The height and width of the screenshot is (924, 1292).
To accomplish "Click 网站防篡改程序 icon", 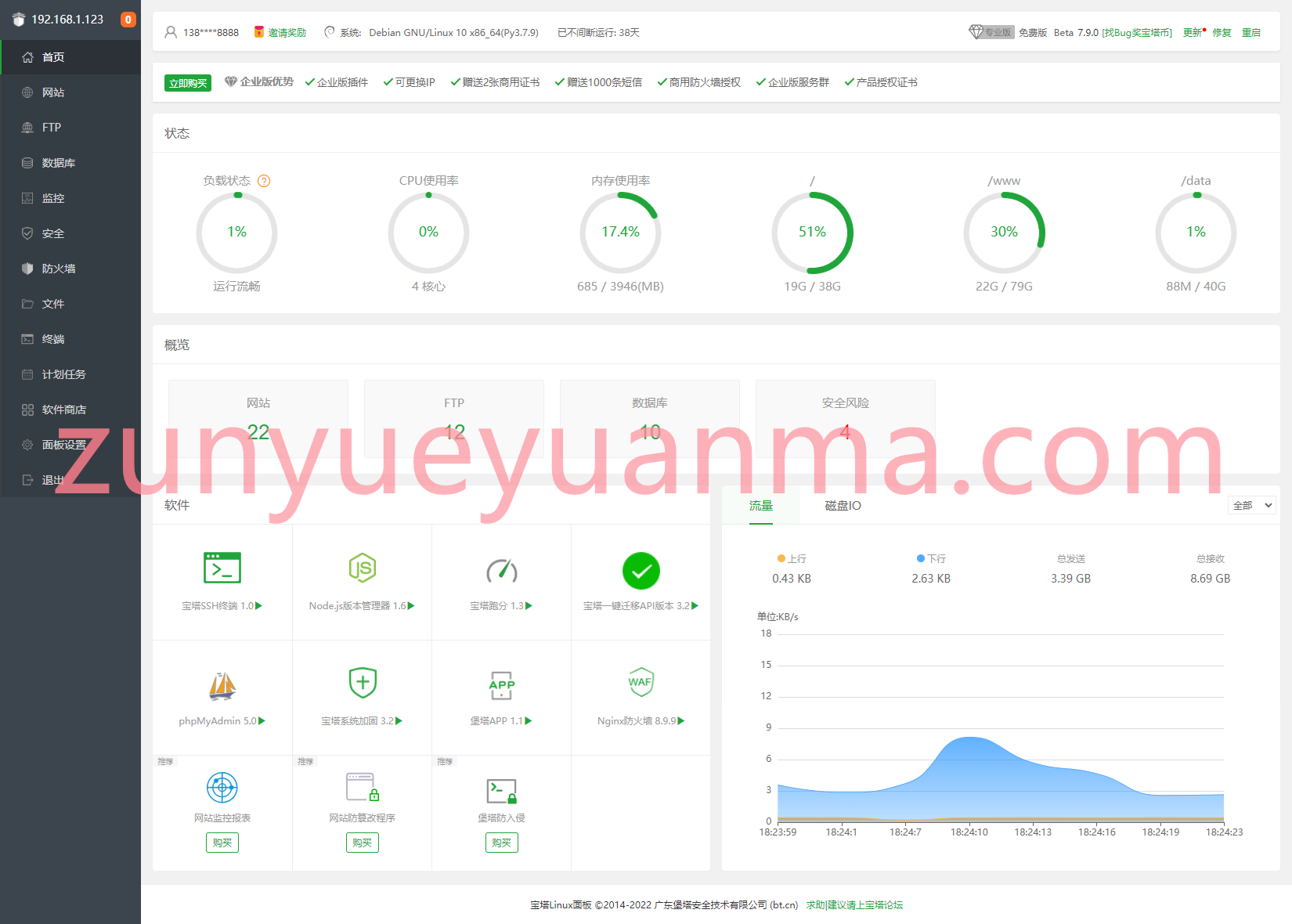I will point(363,787).
